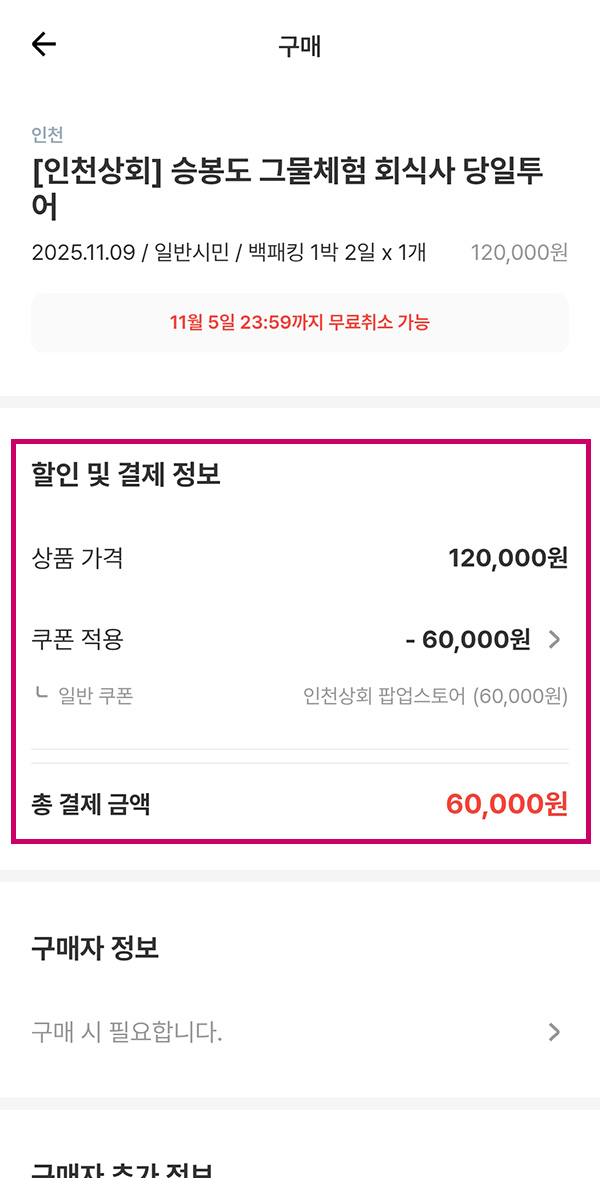Select the 인천 category label
Viewport: 600px width, 1178px height.
[48, 135]
